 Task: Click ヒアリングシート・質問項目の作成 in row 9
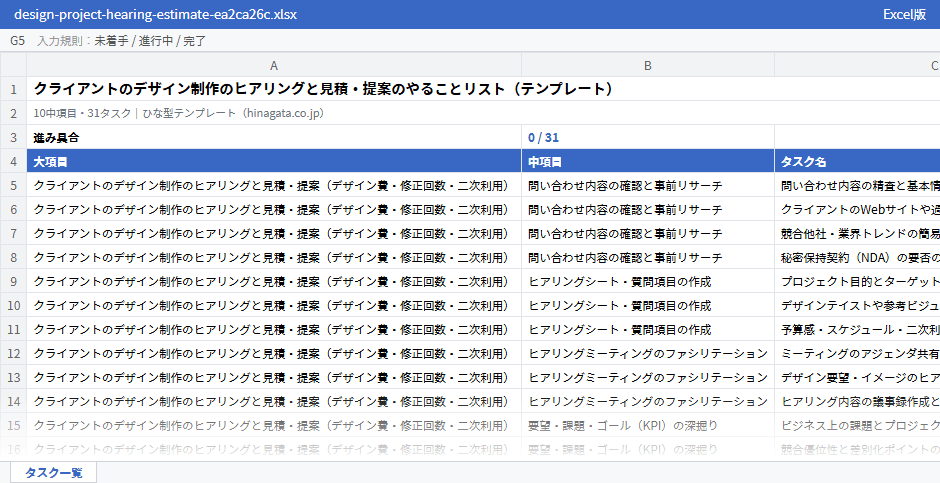point(647,282)
